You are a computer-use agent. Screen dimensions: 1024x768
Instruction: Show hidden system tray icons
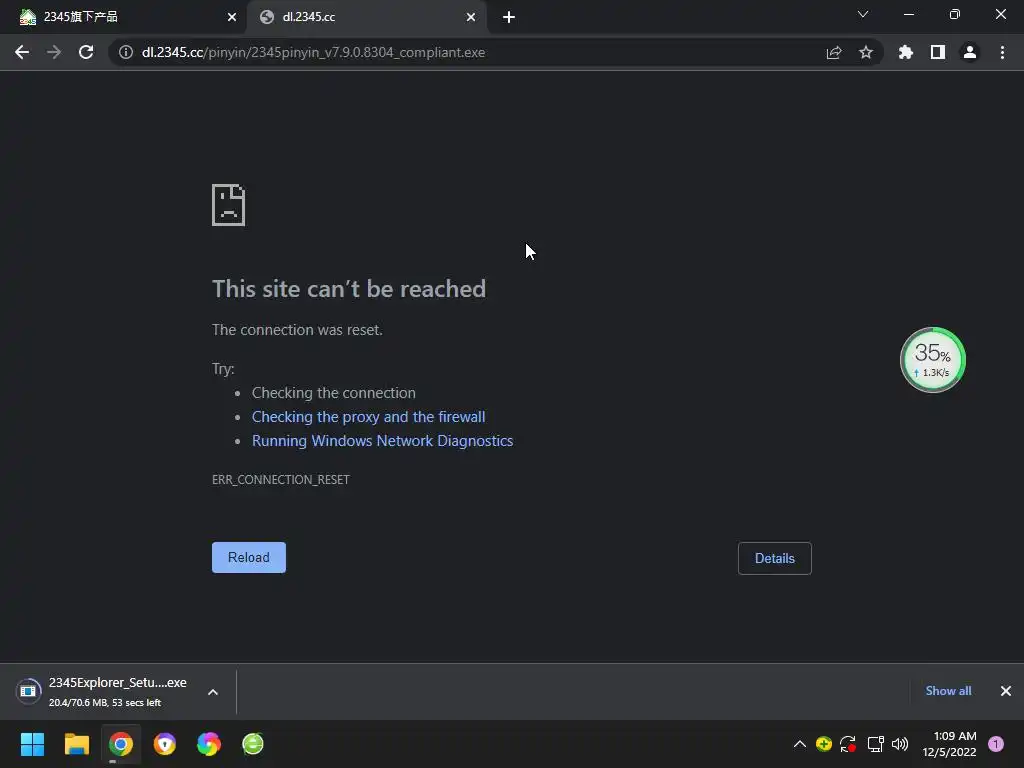click(799, 744)
